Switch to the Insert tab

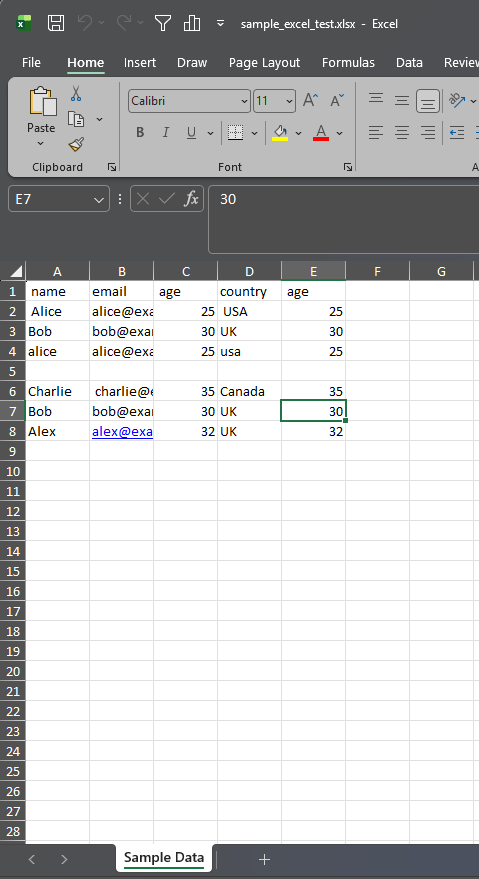tap(140, 62)
